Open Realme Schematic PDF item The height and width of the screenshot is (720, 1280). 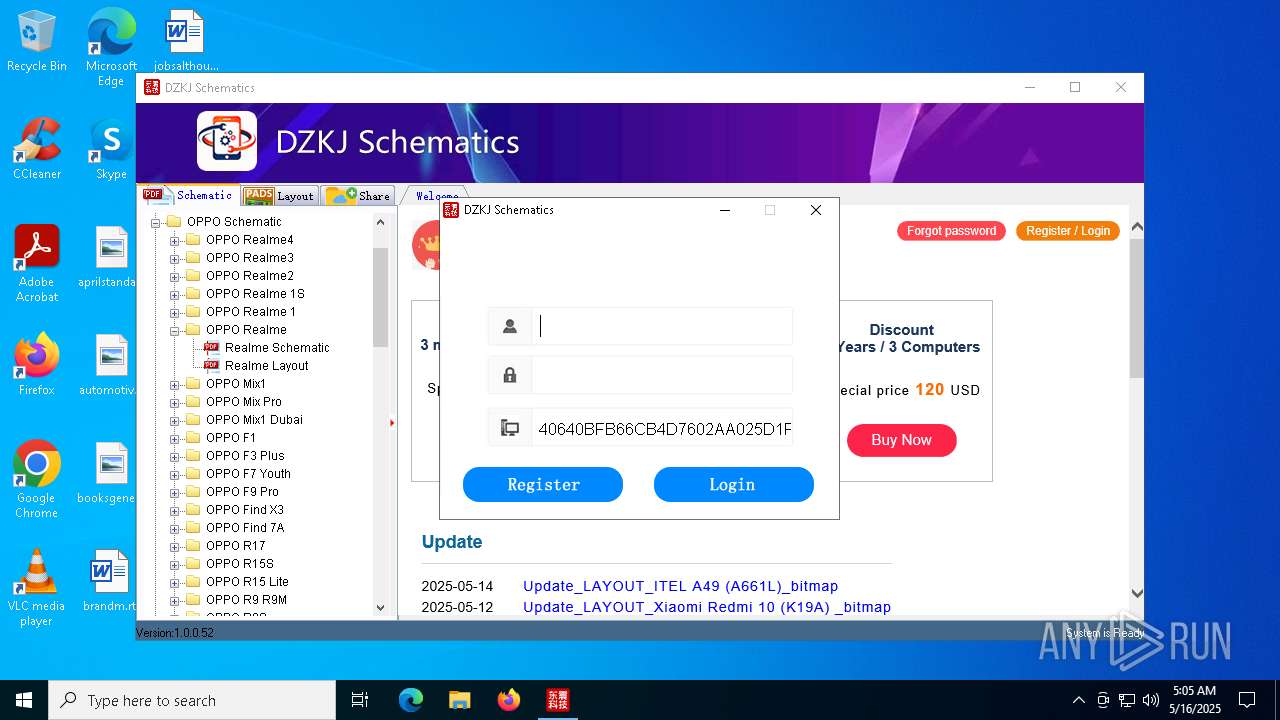276,348
